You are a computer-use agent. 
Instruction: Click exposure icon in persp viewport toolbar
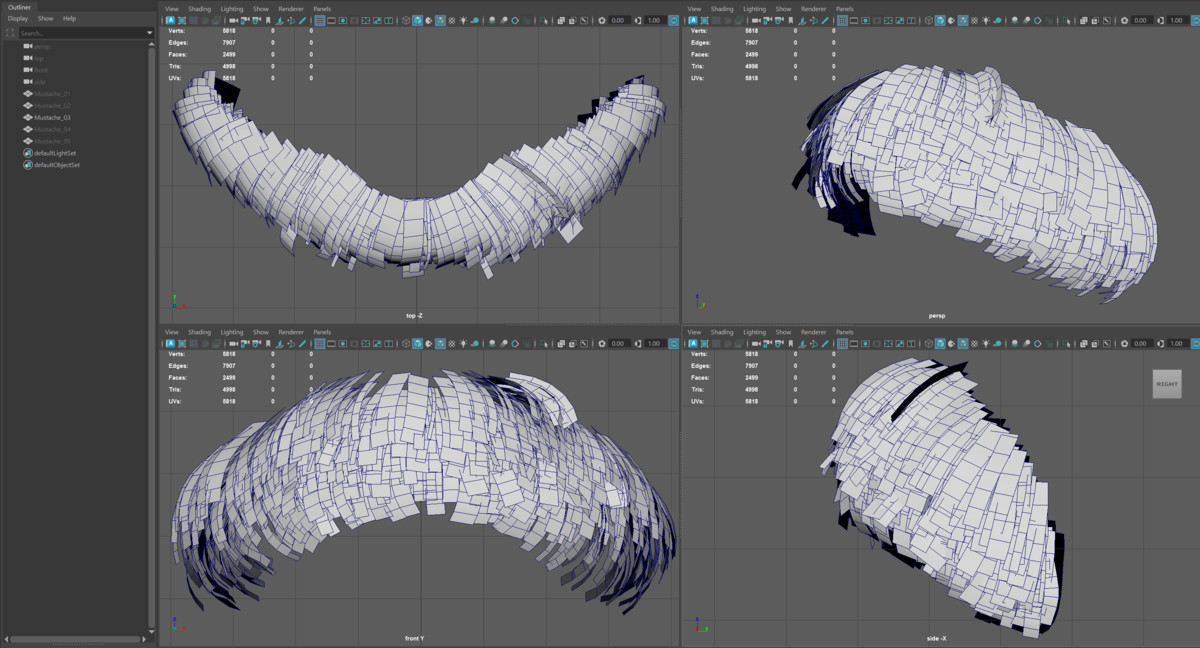click(1124, 20)
